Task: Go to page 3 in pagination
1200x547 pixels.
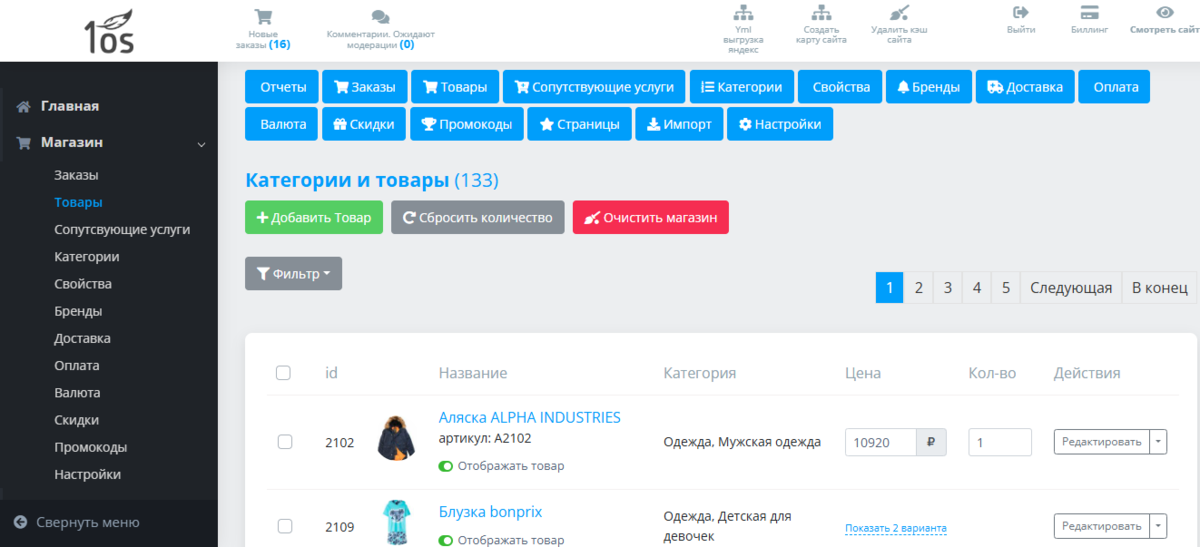Action: point(947,288)
